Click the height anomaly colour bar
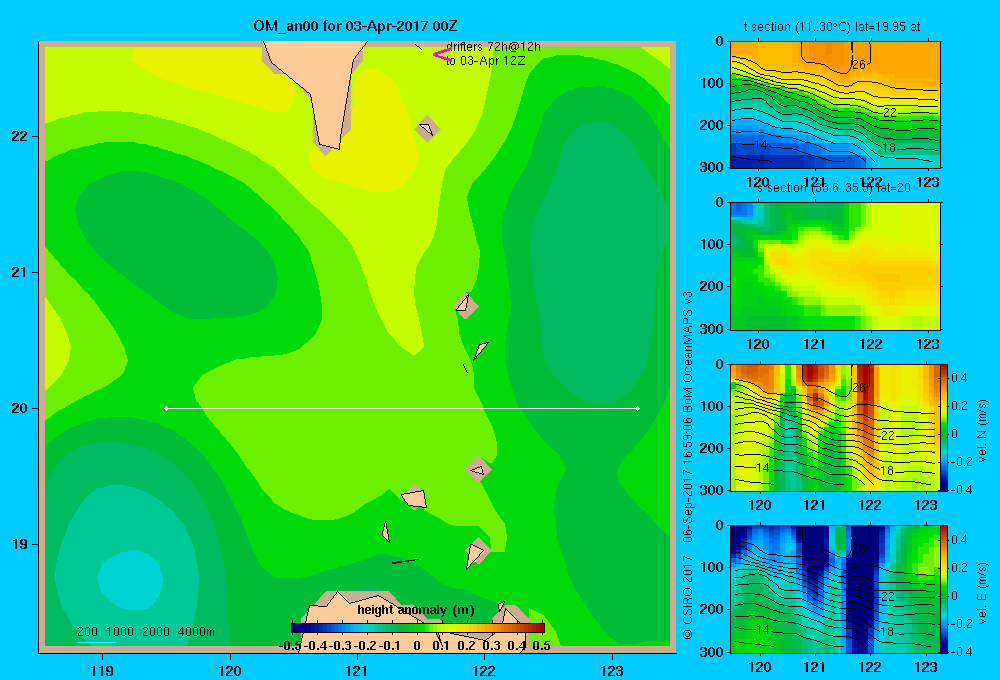Screen dimensions: 1000x680 418,628
